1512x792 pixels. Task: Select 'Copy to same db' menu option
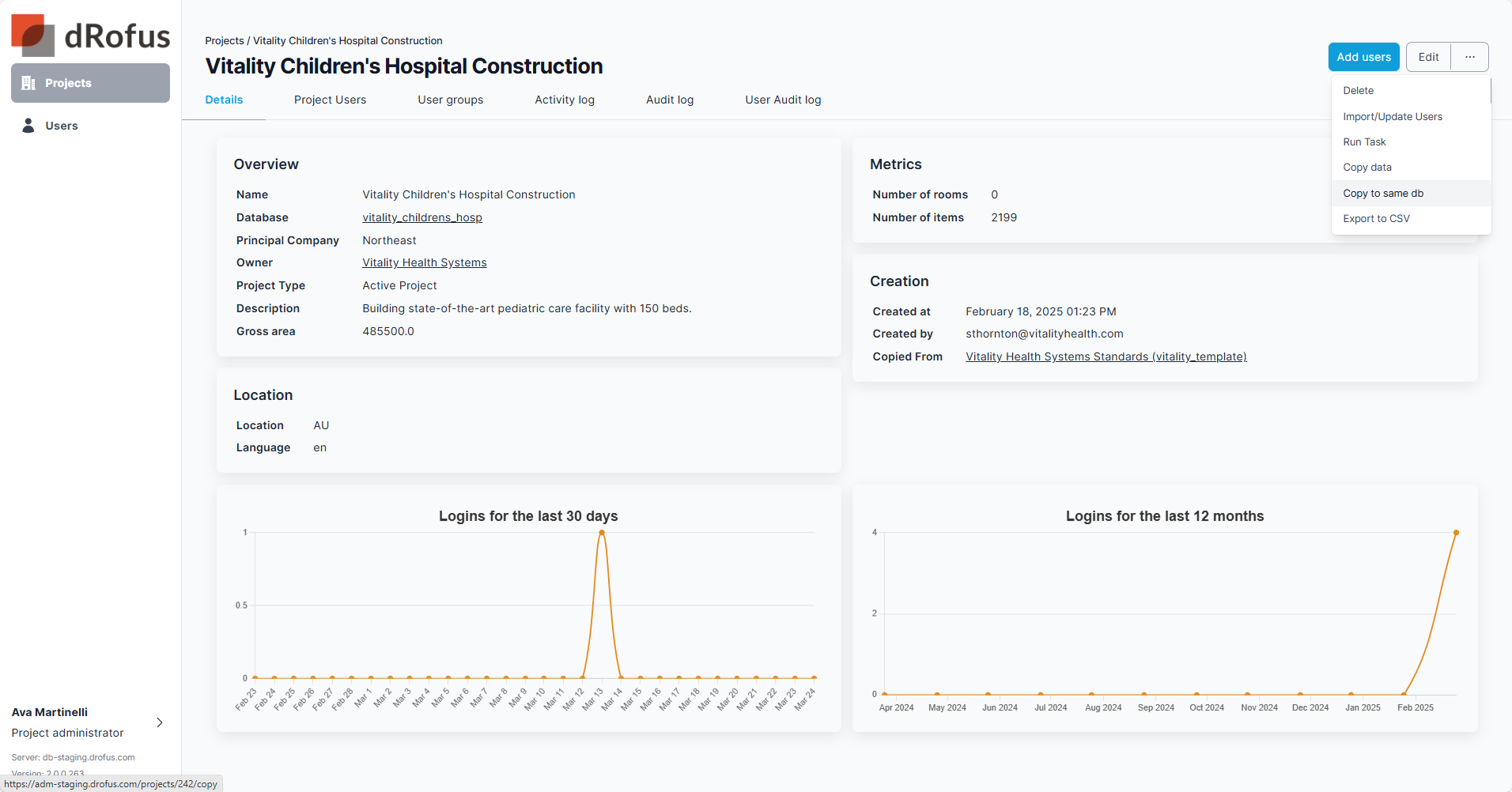[x=1382, y=194]
